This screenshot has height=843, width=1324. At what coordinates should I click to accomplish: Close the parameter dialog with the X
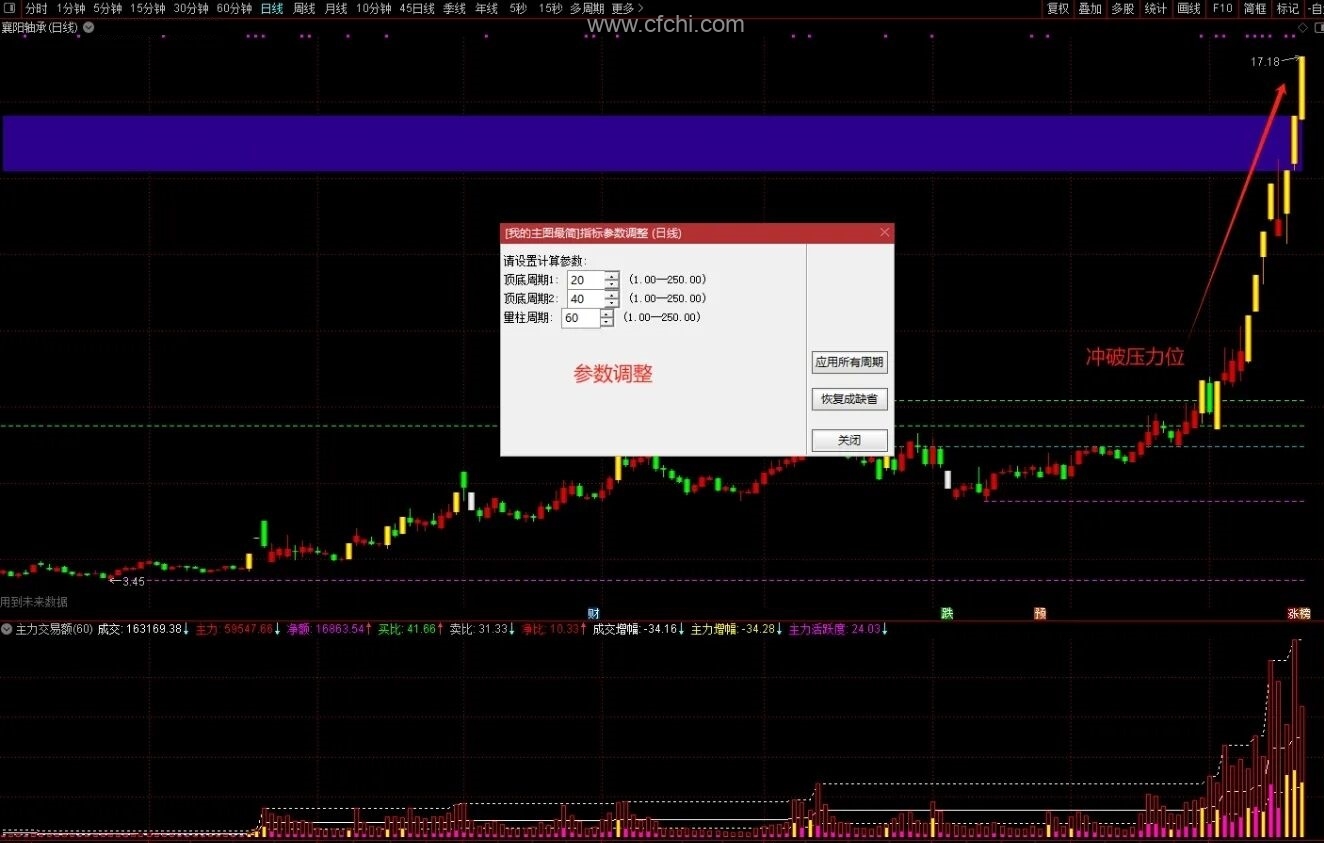[x=884, y=232]
